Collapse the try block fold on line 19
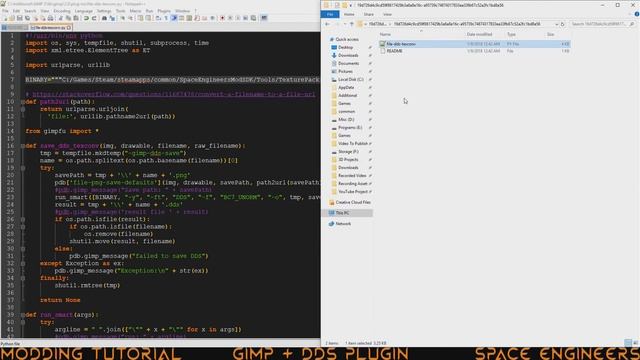 pos(23,168)
